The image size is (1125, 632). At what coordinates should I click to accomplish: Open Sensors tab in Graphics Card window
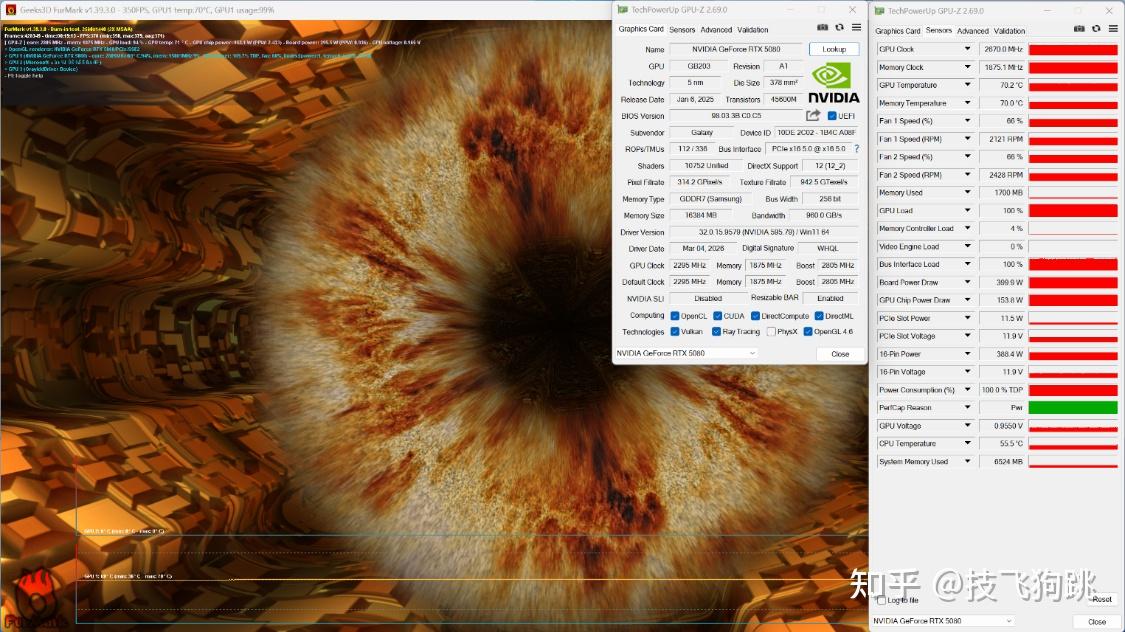682,29
